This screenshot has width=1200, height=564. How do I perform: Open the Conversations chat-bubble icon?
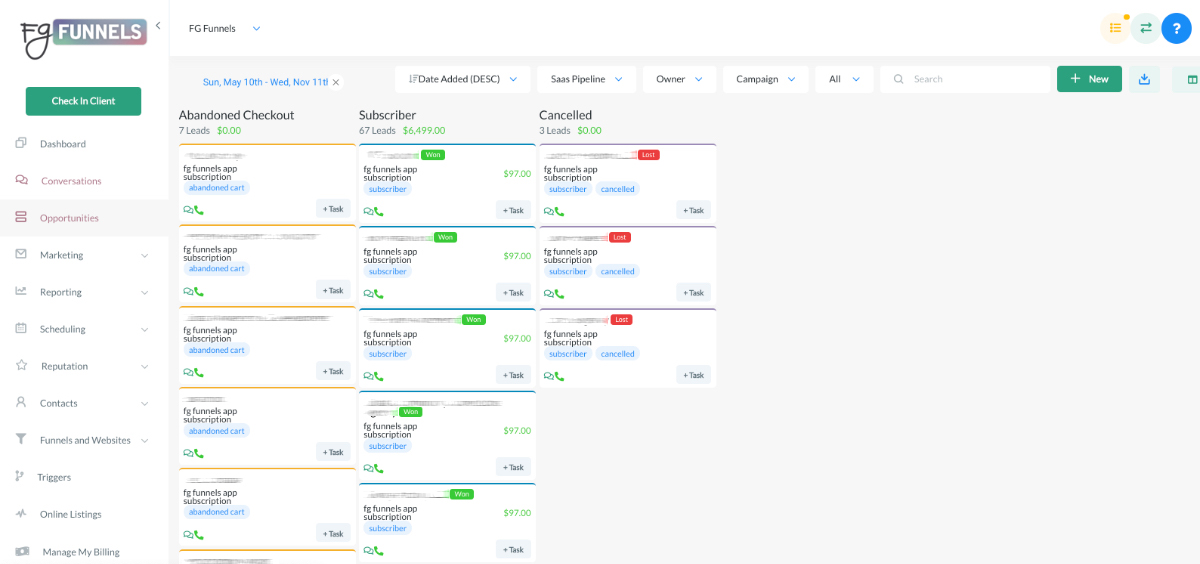click(21, 180)
